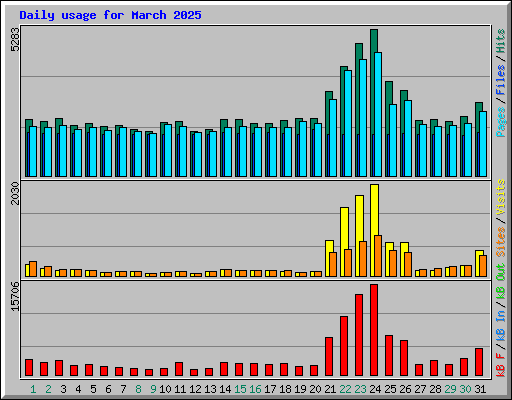
Task: Click the 15706 kB axis value
Action: pyautogui.click(x=15, y=296)
